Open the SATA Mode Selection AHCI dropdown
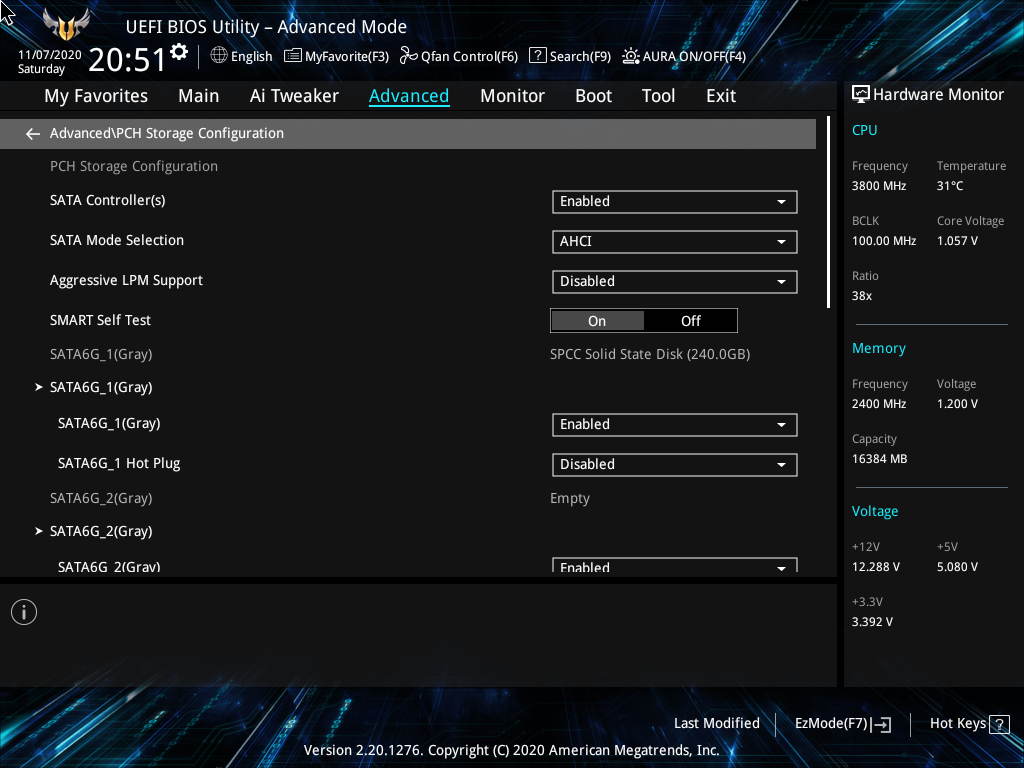Image resolution: width=1024 pixels, height=768 pixels. [x=675, y=242]
